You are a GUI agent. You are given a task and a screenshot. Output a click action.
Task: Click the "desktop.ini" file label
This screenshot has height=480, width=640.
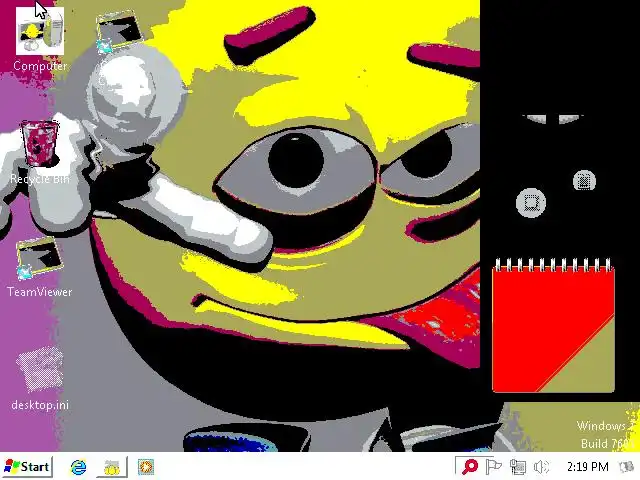click(x=40, y=405)
